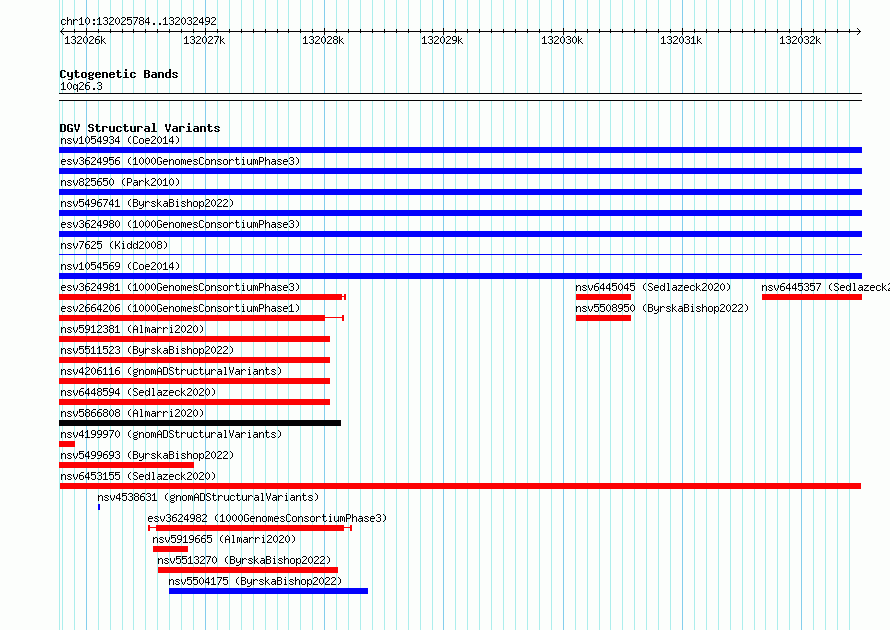Open nsv4206116 (gnomADStructuralVariants) label
The height and width of the screenshot is (630, 890).
[171, 371]
